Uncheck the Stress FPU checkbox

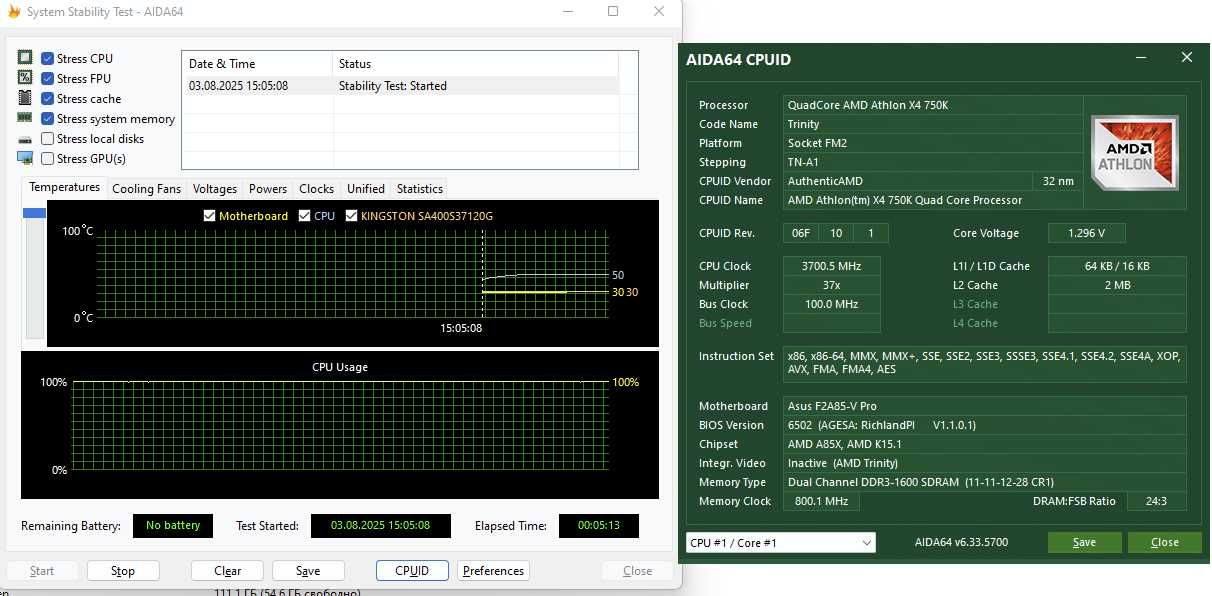pos(47,78)
